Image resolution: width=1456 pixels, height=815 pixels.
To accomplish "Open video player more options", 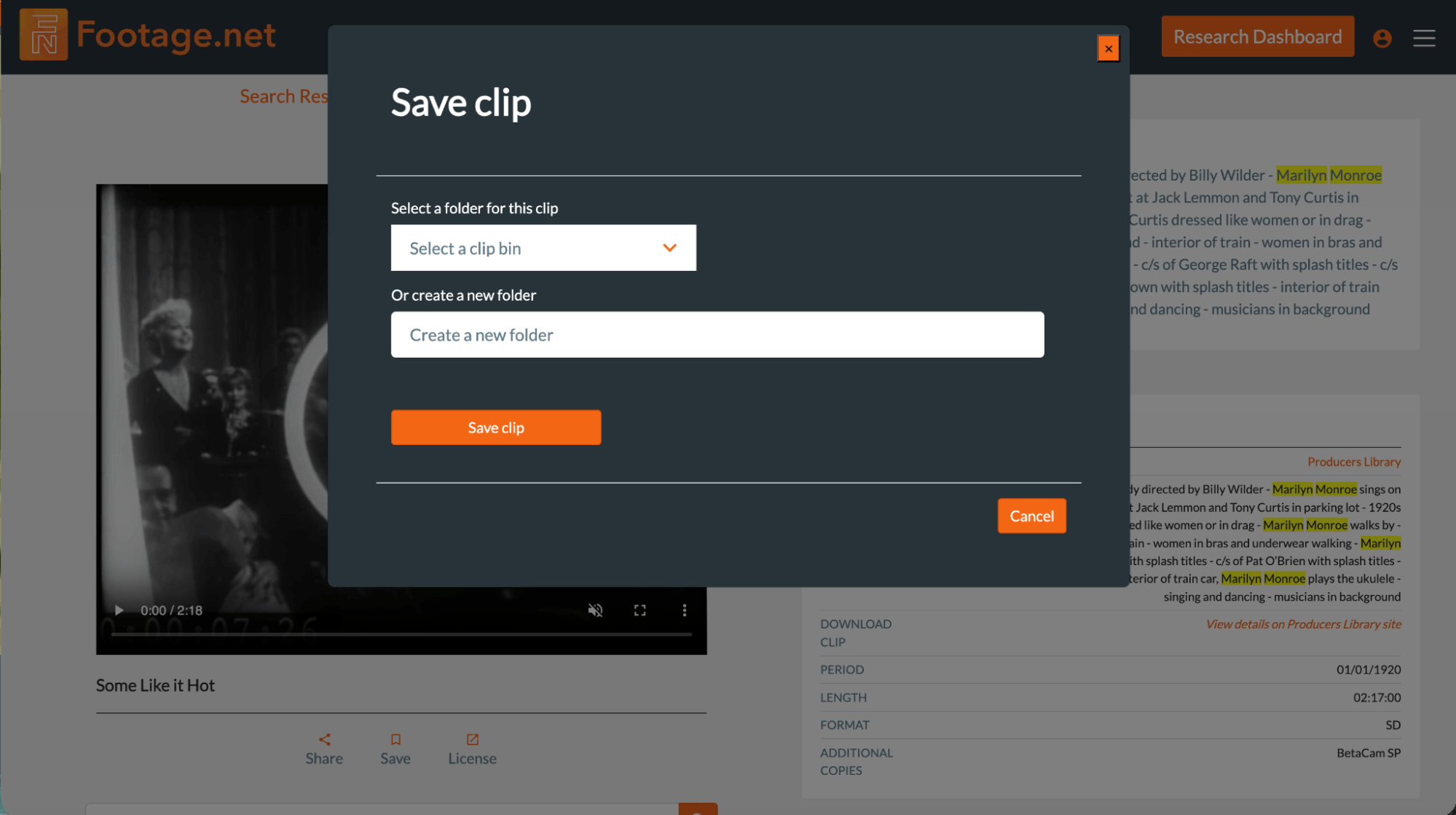I will tap(684, 610).
